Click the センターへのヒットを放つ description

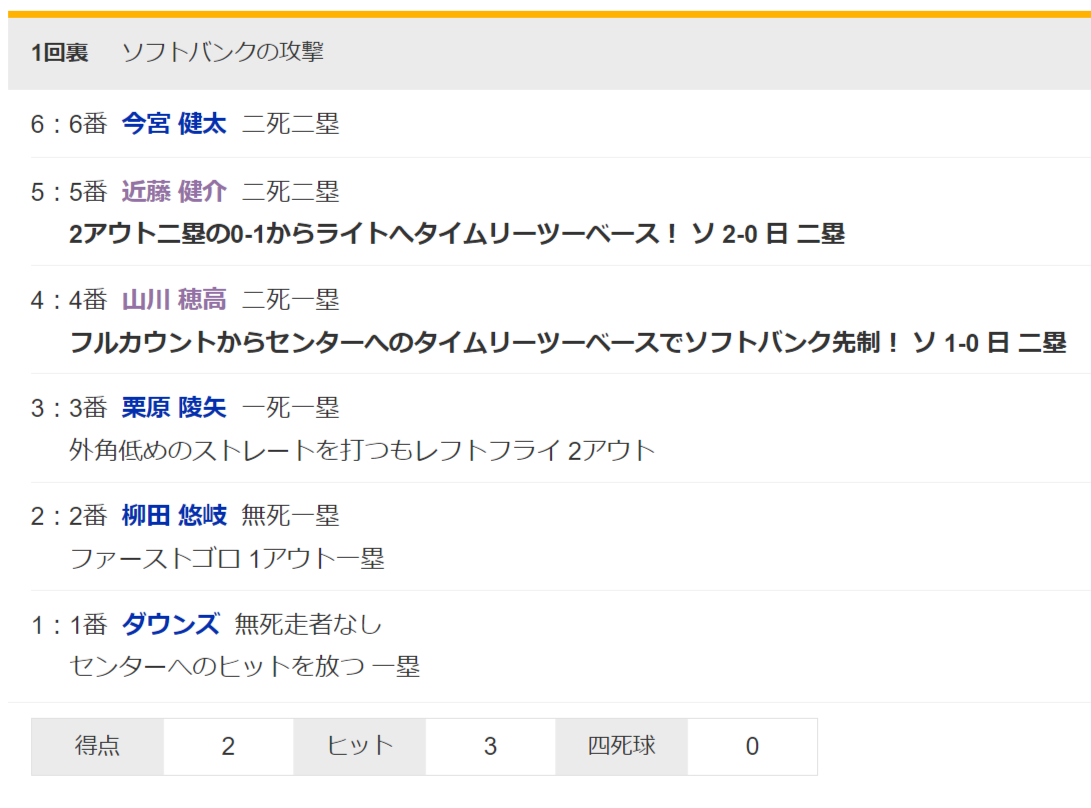click(244, 666)
